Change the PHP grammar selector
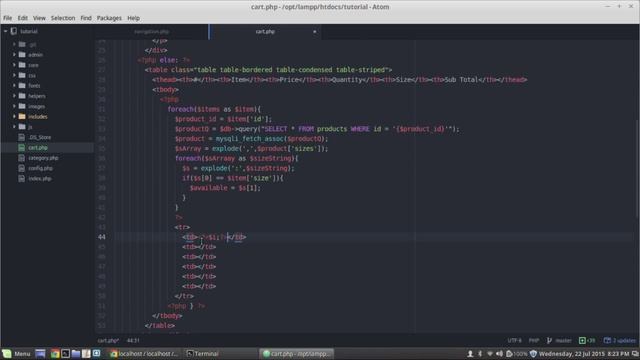 click(534, 340)
